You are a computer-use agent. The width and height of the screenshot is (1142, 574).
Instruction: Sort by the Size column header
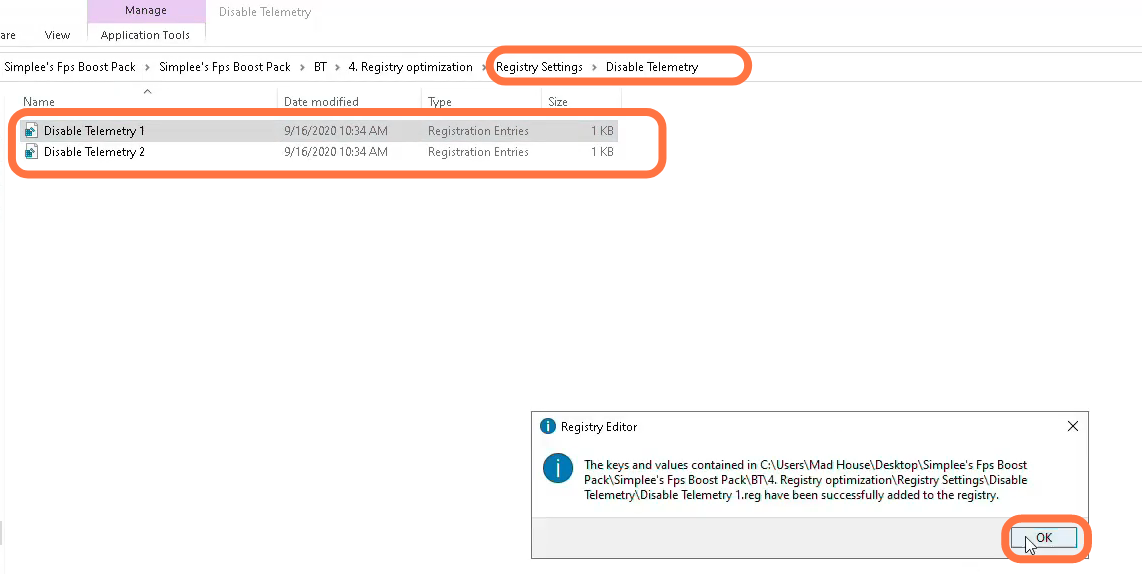coord(558,102)
